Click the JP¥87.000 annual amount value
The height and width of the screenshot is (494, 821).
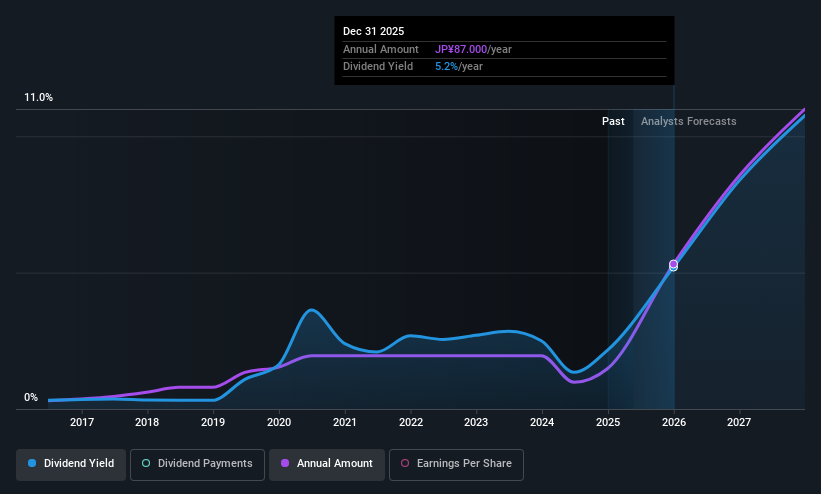point(461,49)
